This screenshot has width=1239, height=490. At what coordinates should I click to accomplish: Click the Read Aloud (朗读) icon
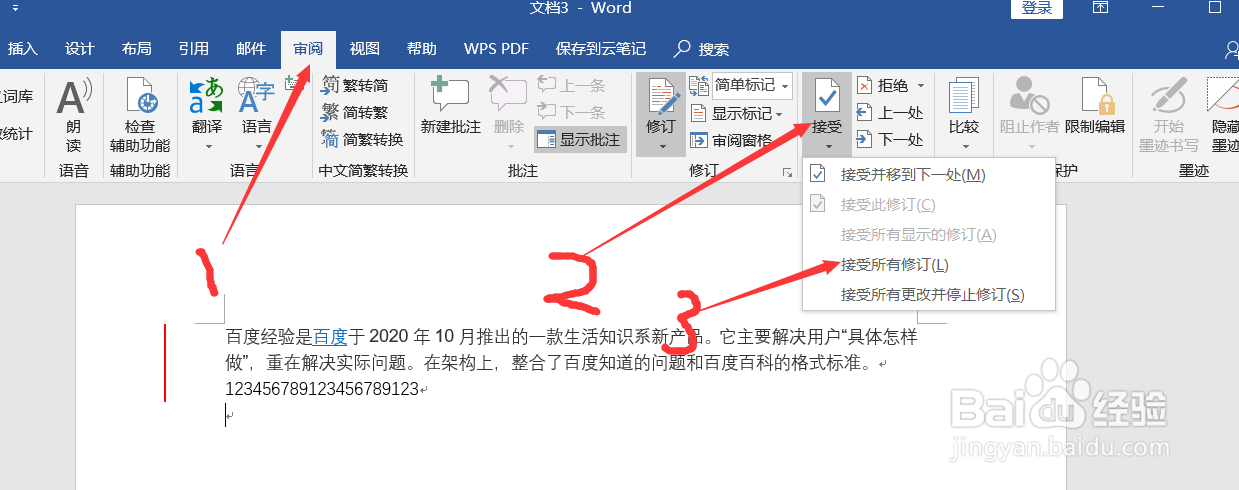tap(73, 97)
